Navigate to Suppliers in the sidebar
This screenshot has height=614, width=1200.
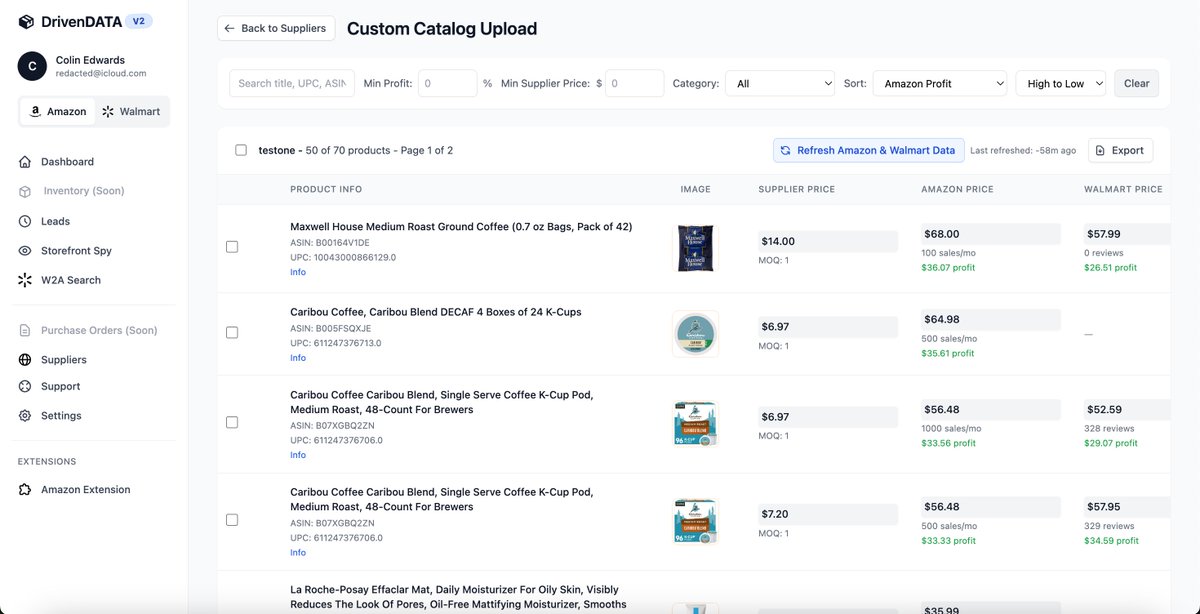click(62, 359)
